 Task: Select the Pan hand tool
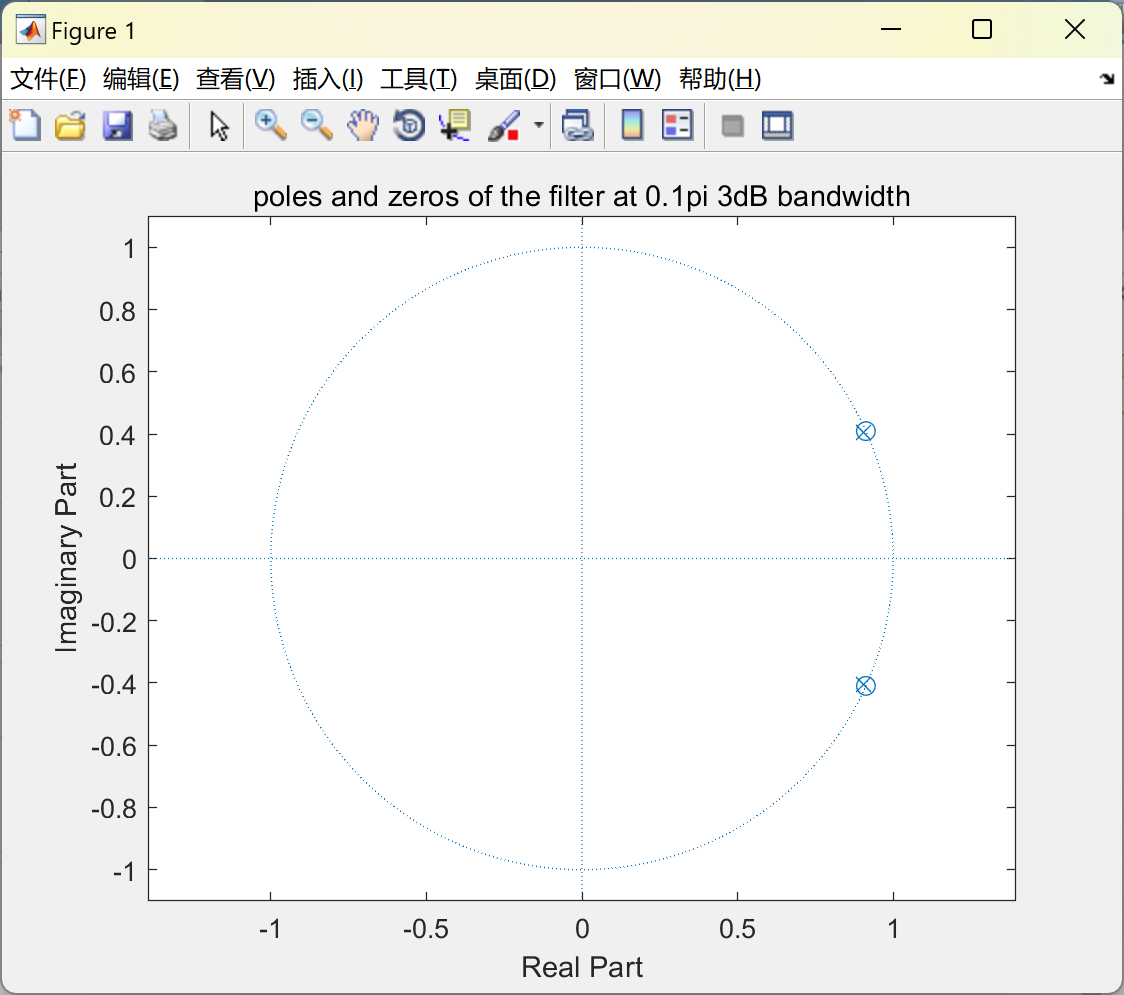[x=363, y=125]
